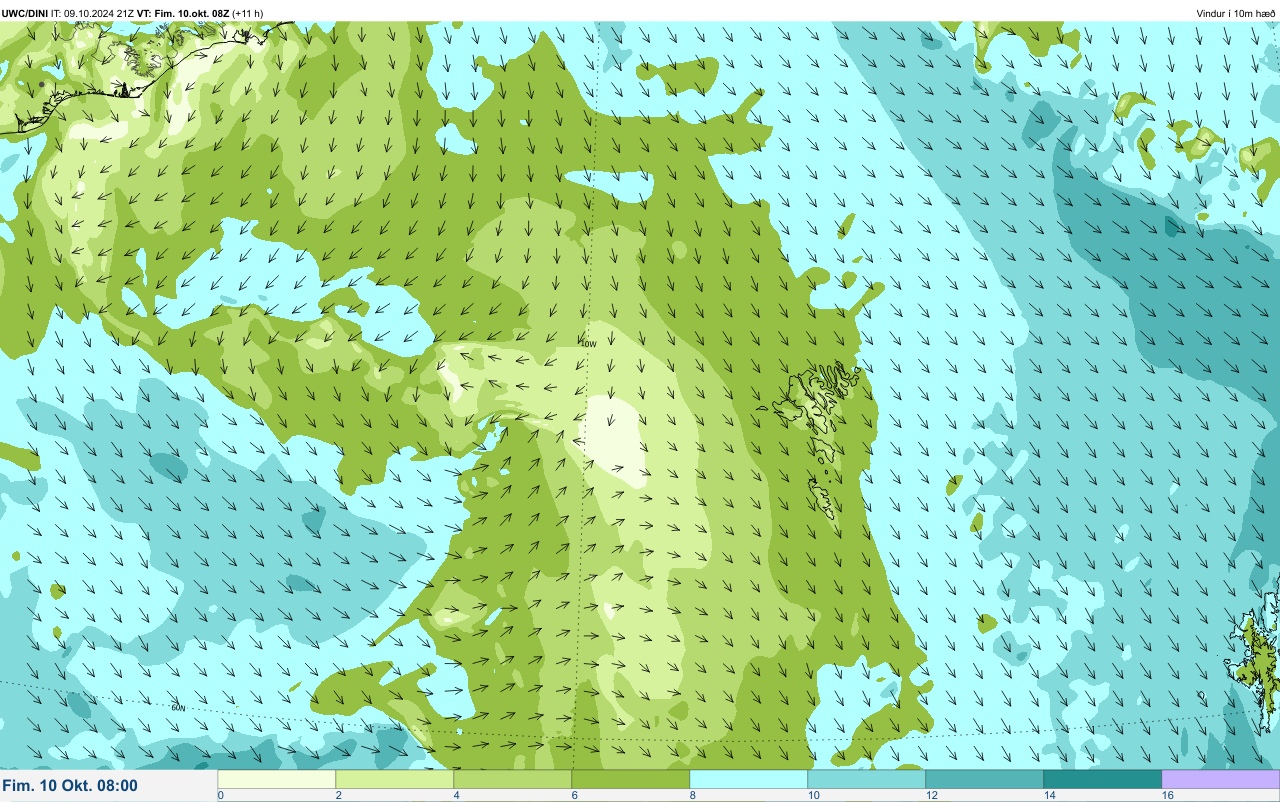Image resolution: width=1280 pixels, height=802 pixels.
Task: Select the pale cyan 8–10 legend swatch
Action: pos(748,779)
